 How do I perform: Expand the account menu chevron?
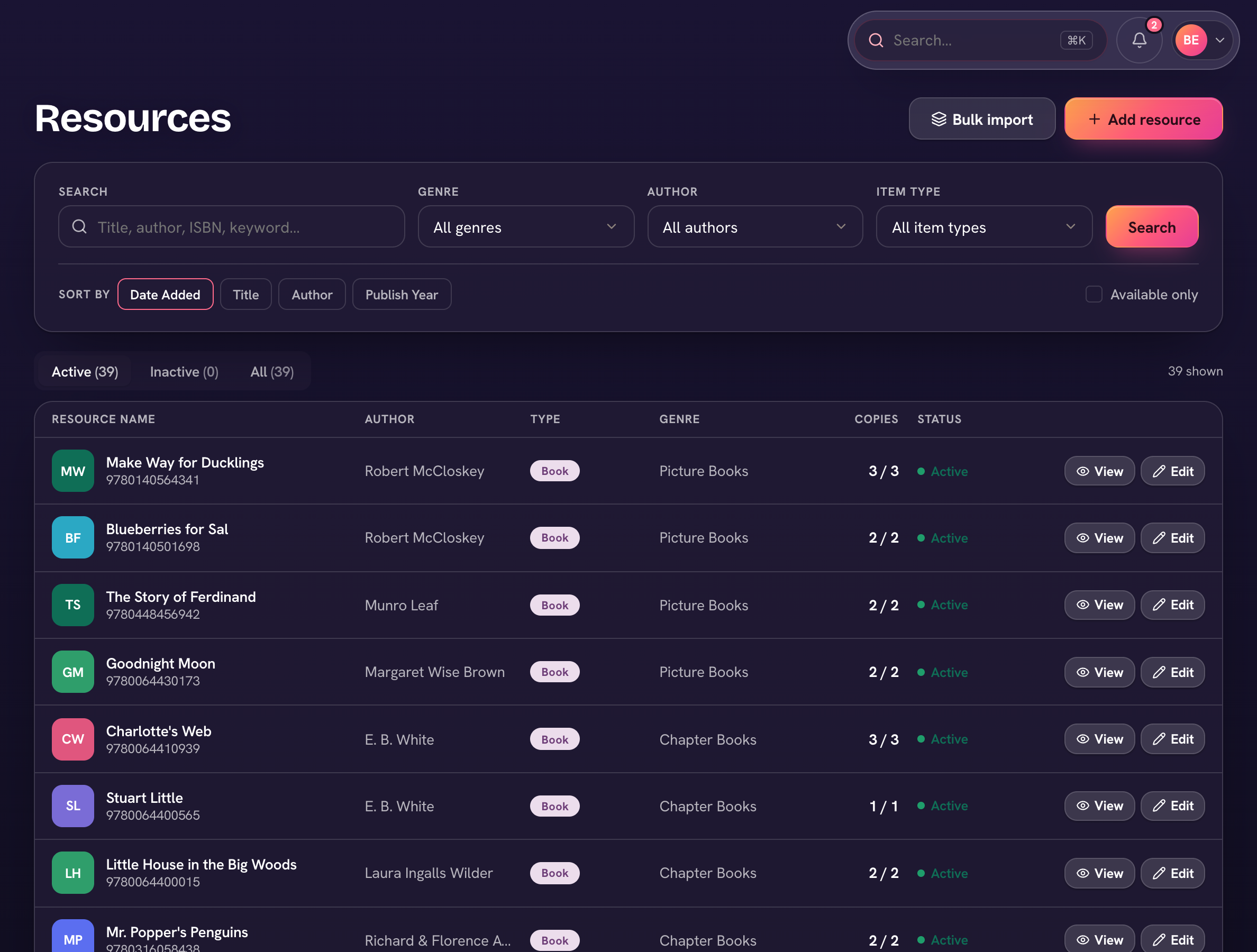click(x=1219, y=40)
